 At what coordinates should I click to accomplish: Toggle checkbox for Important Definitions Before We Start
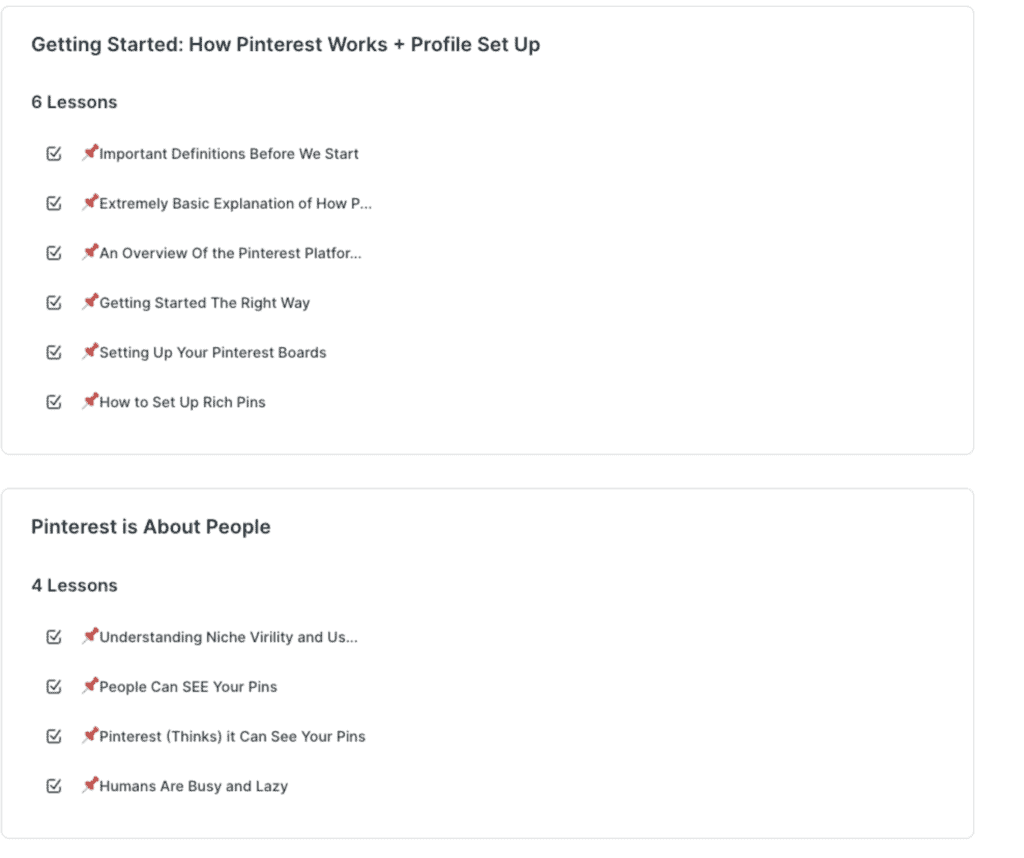pos(54,154)
